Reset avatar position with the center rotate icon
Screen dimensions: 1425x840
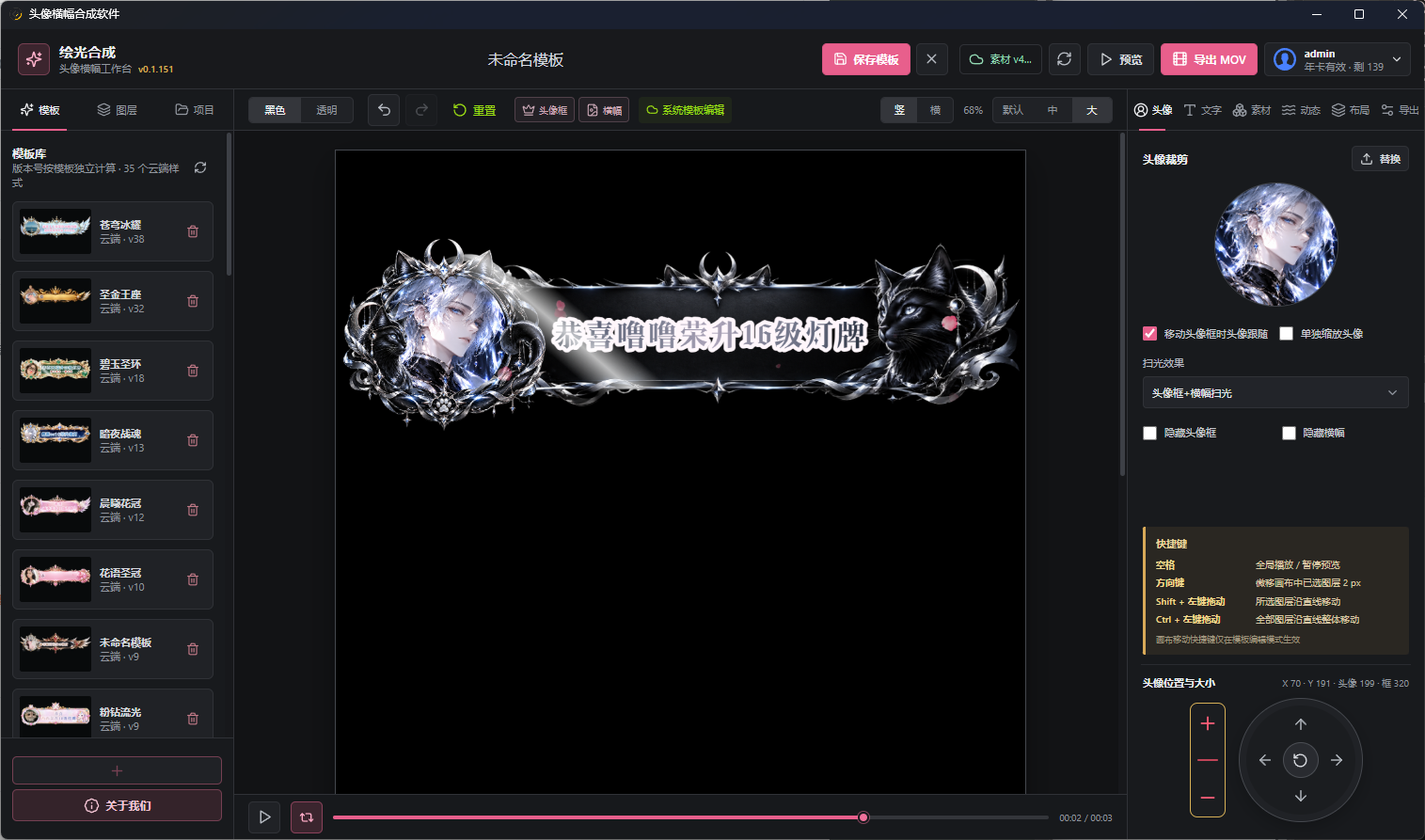point(1301,760)
